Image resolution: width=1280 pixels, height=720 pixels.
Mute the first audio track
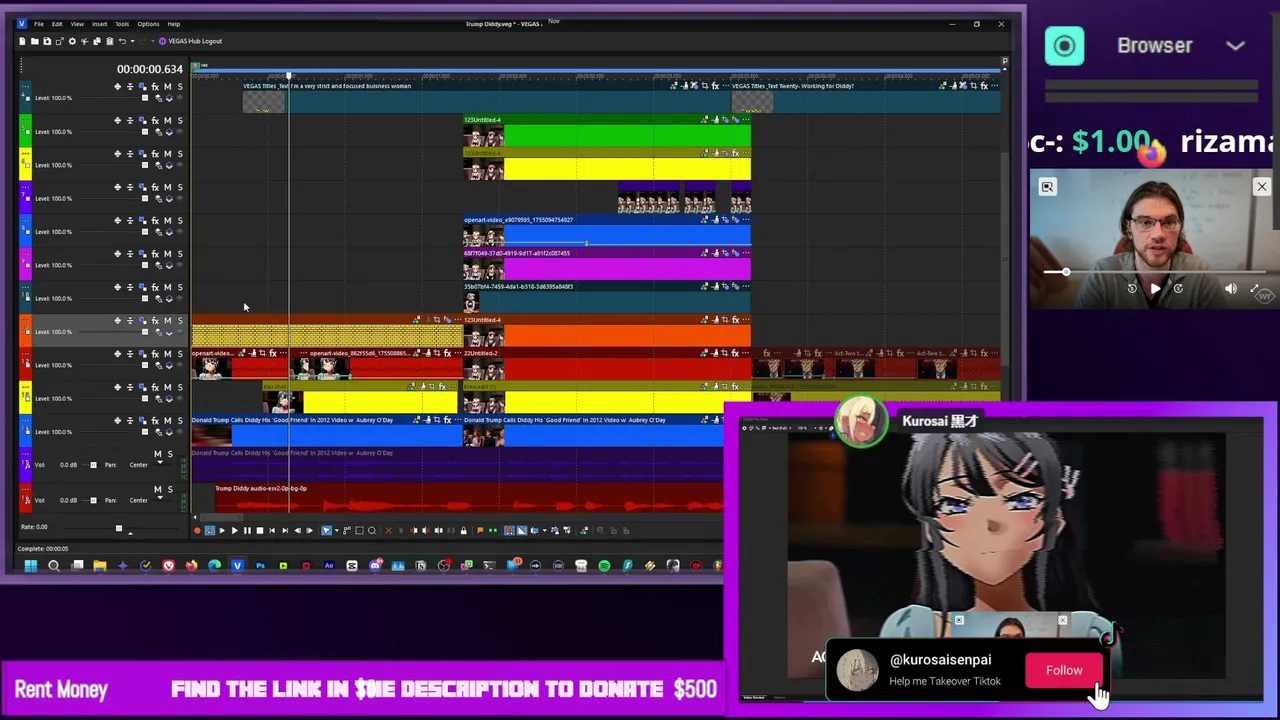click(158, 453)
